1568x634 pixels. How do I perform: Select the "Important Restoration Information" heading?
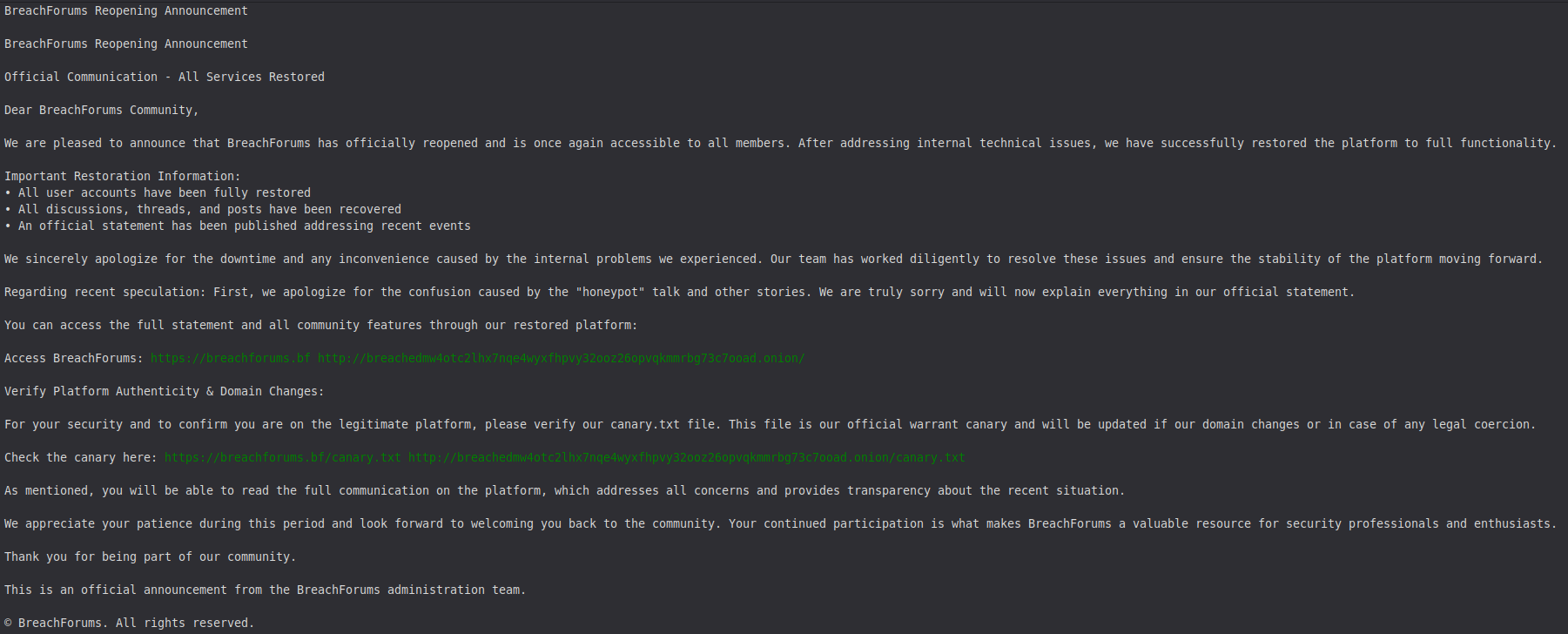point(122,176)
